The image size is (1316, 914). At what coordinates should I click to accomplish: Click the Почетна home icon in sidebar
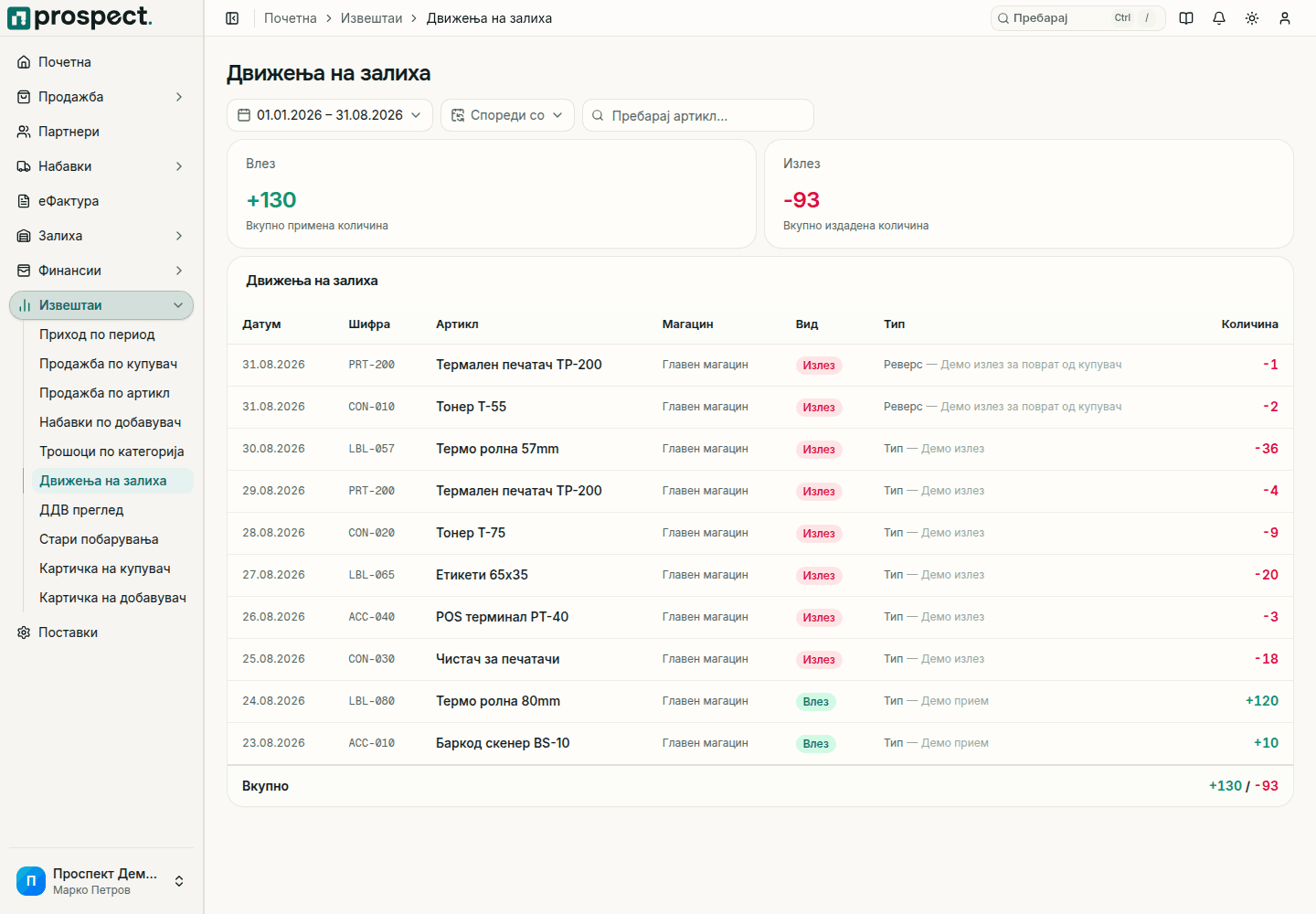24,62
